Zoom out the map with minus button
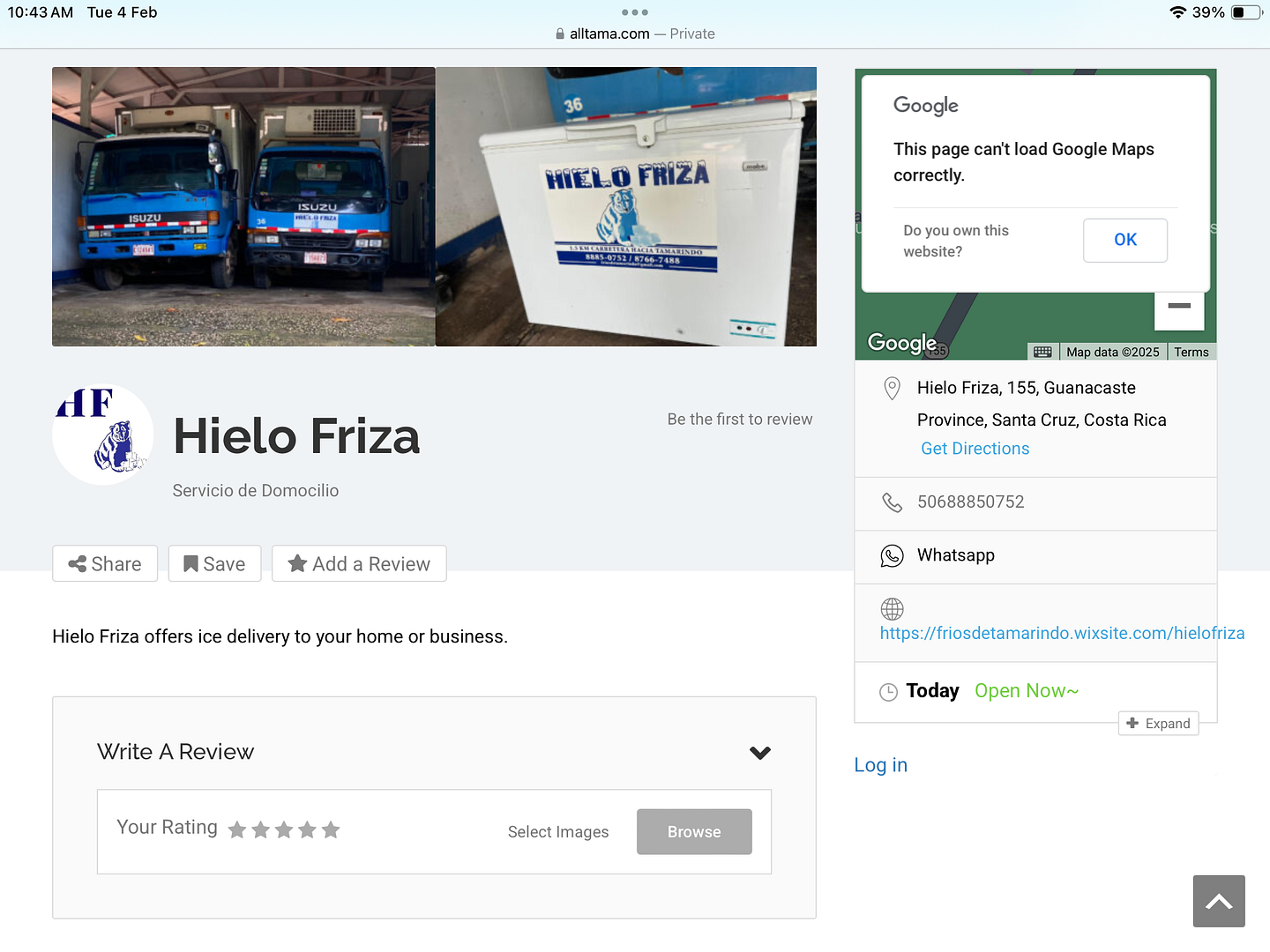1270x952 pixels. click(x=1179, y=306)
